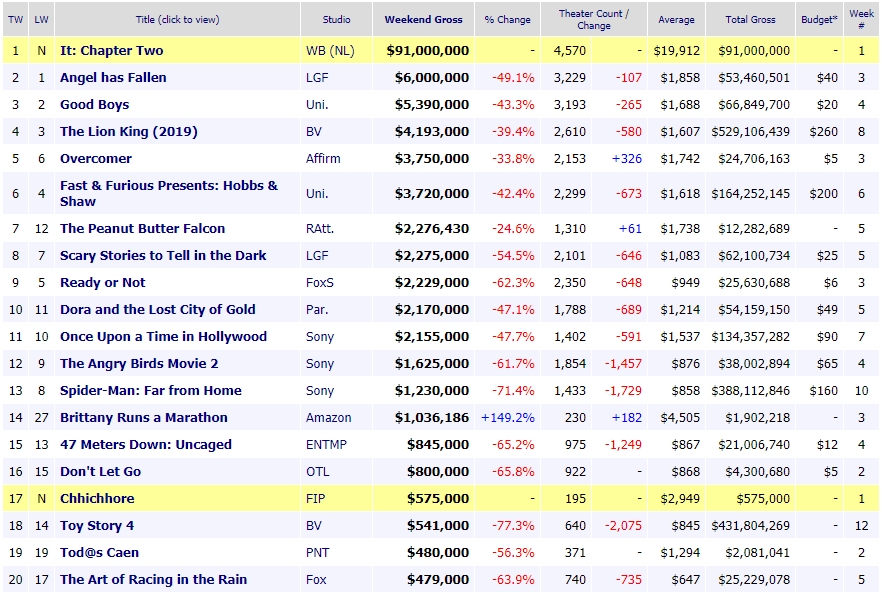This screenshot has width=882, height=597.
Task: Click the WB (NL) studio cell
Action: click(330, 51)
